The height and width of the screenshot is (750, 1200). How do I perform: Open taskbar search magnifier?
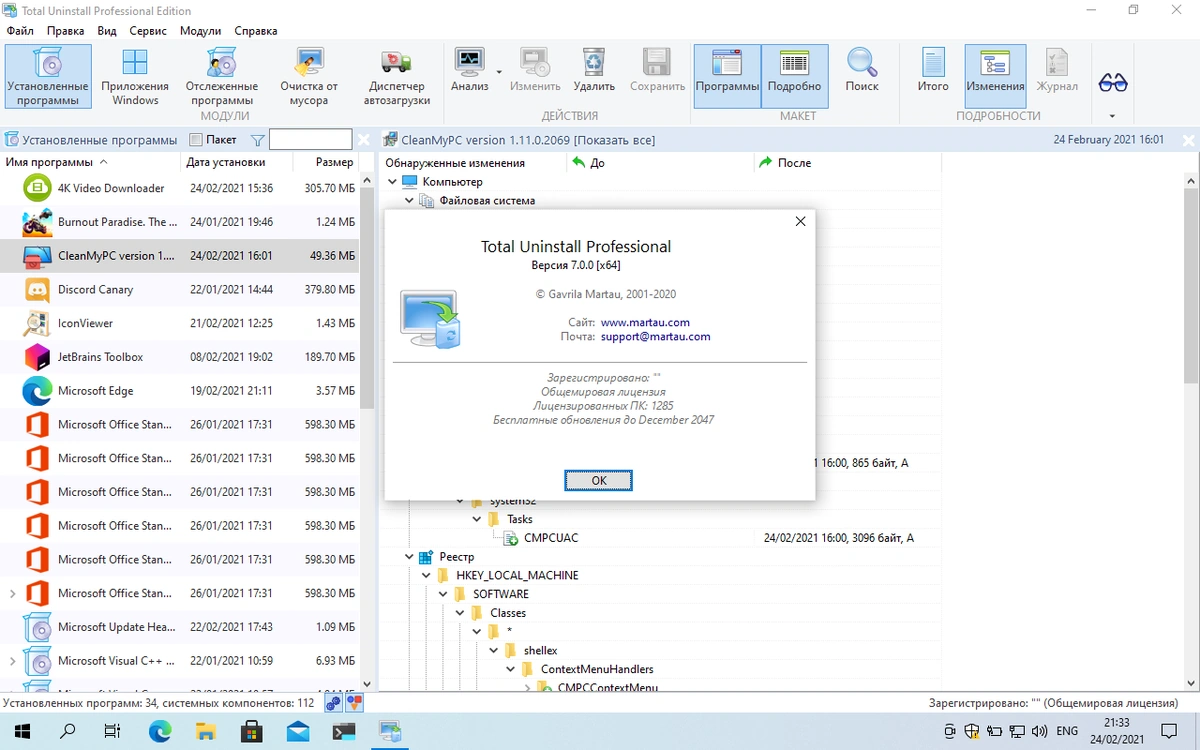68,731
